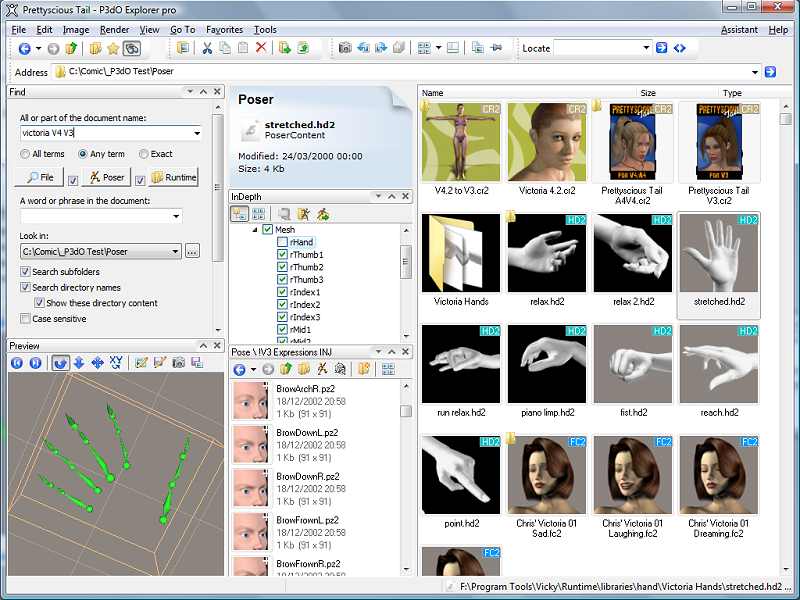The height and width of the screenshot is (600, 800).
Task: Click the File search button
Action: (39, 177)
